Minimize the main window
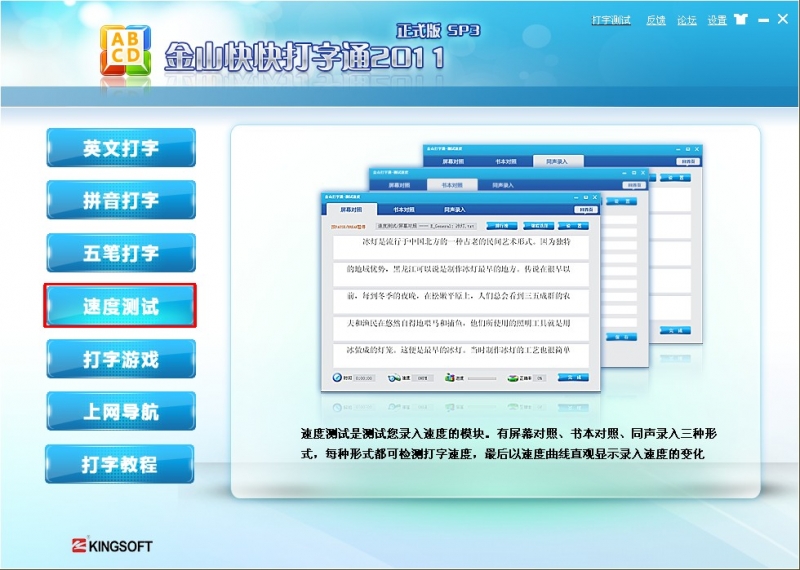Screen dimensions: 800x570 tap(763, 20)
